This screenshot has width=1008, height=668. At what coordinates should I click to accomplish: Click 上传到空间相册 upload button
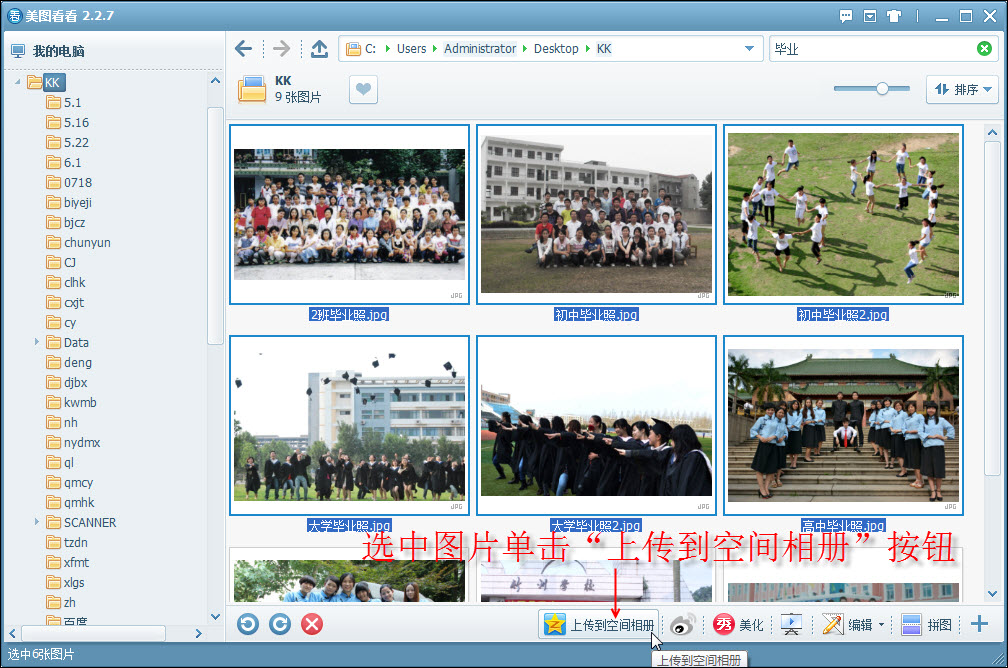[598, 624]
